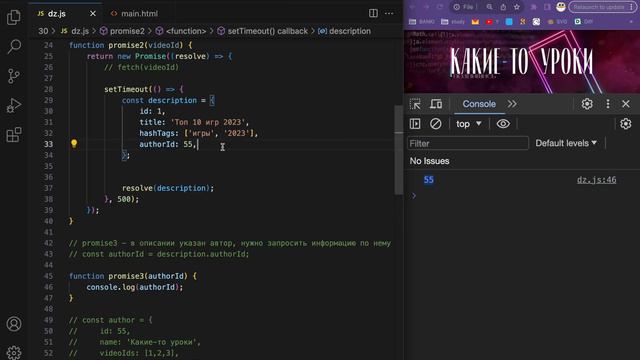Click breadcrumb folder 30

(43, 31)
